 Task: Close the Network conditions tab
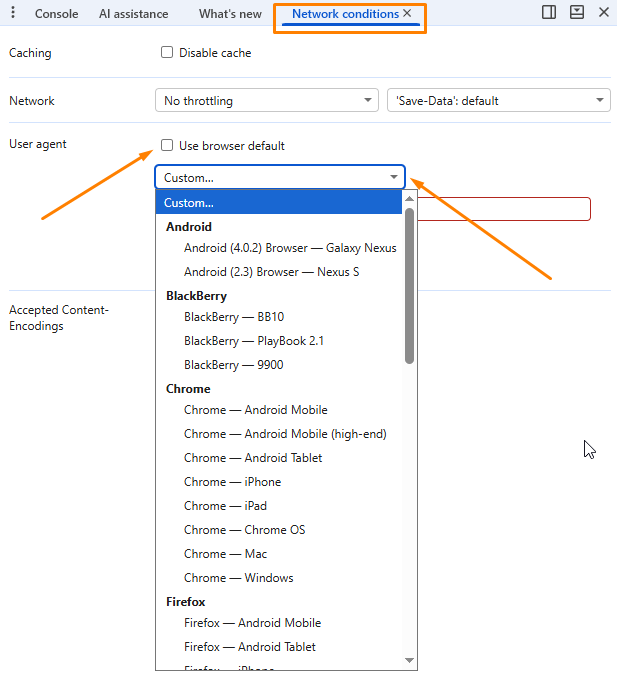pyautogui.click(x=407, y=13)
